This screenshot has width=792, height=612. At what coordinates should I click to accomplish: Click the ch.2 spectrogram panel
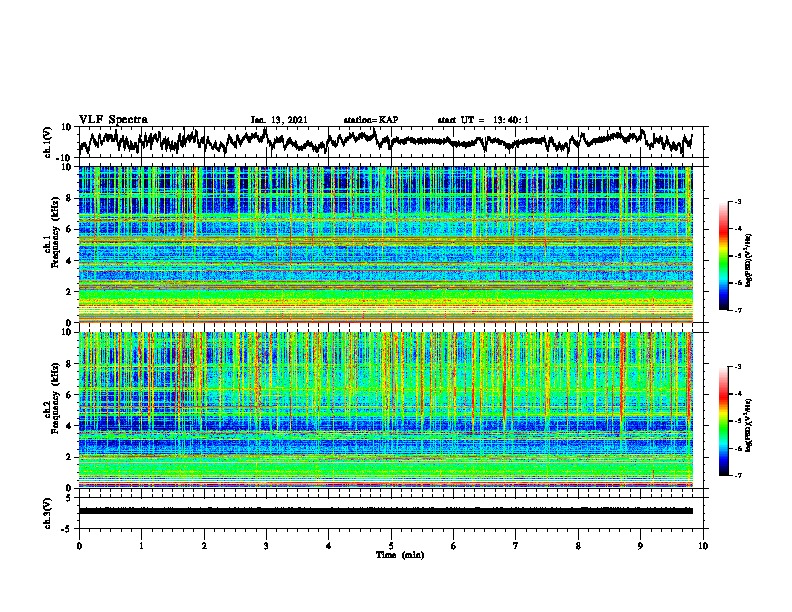385,410
